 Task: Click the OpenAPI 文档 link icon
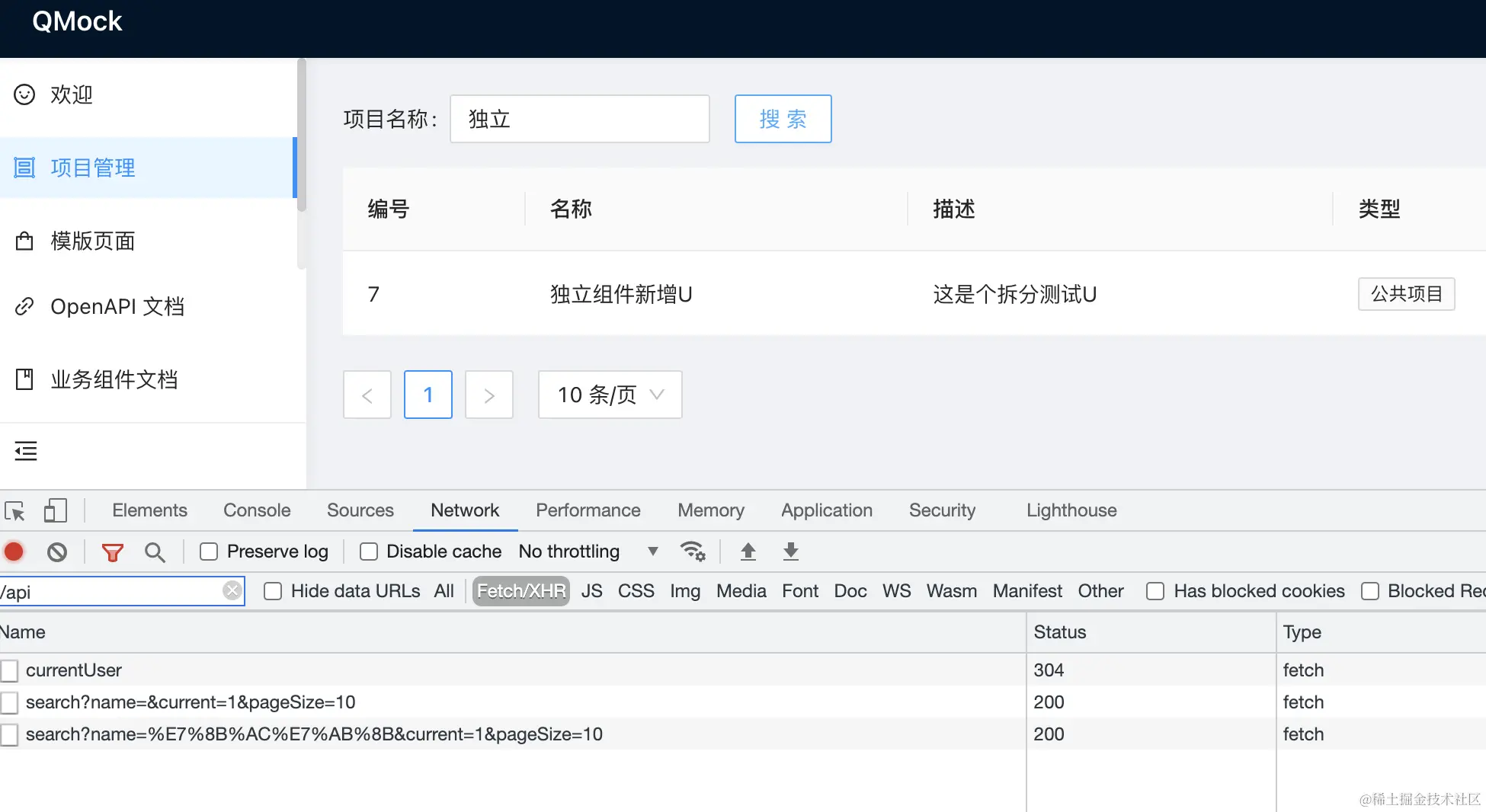click(x=24, y=306)
